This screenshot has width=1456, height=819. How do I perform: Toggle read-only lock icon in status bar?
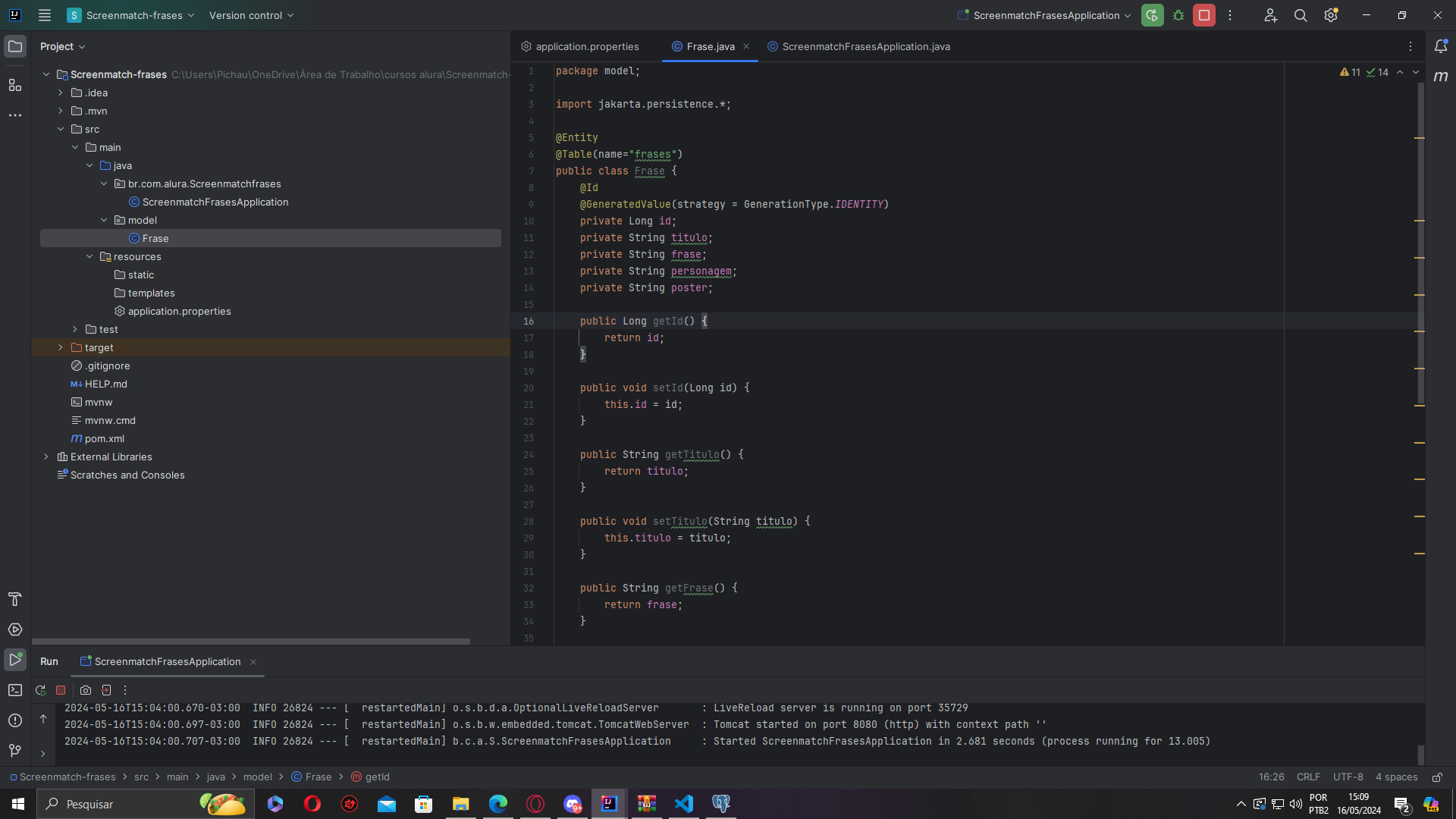1437,777
